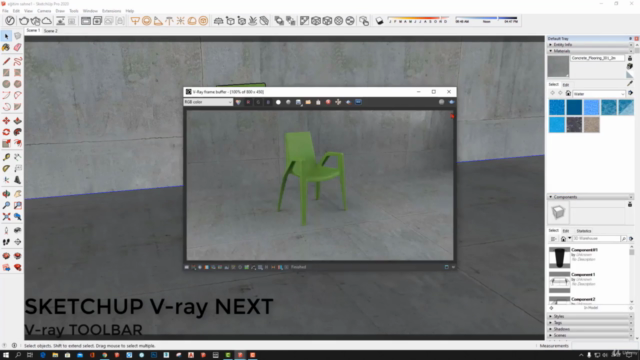
Task: Click the V-Ray omni light icon
Action: 180,21
